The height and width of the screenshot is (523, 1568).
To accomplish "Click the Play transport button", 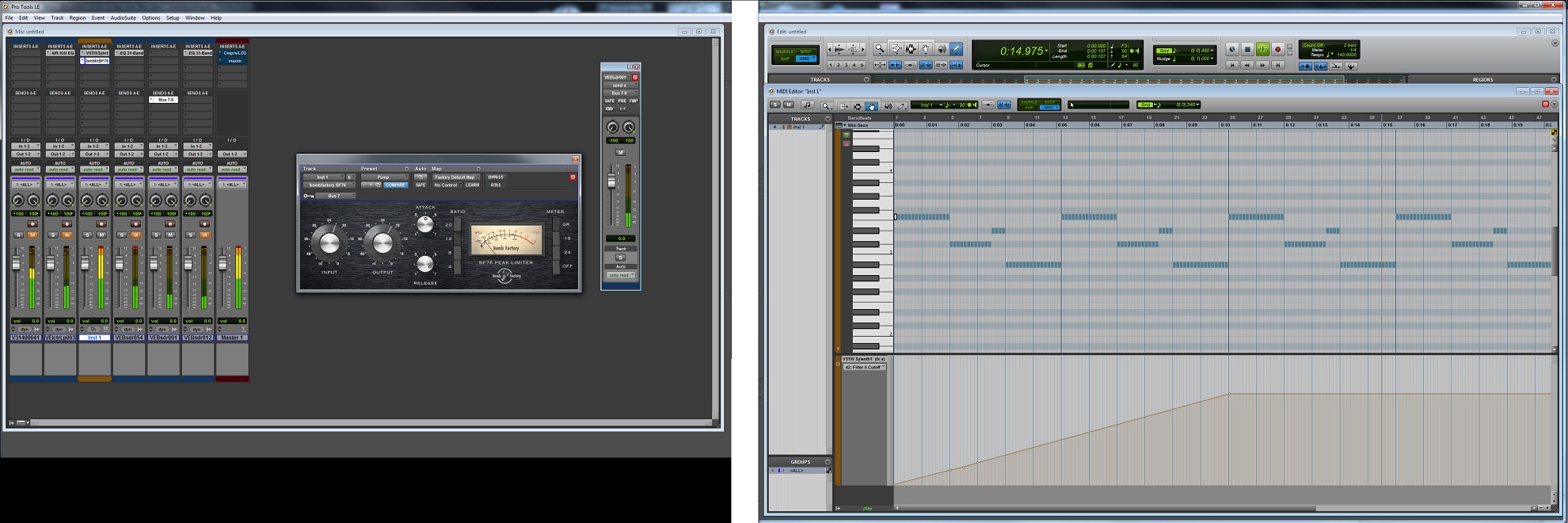I will (1262, 49).
